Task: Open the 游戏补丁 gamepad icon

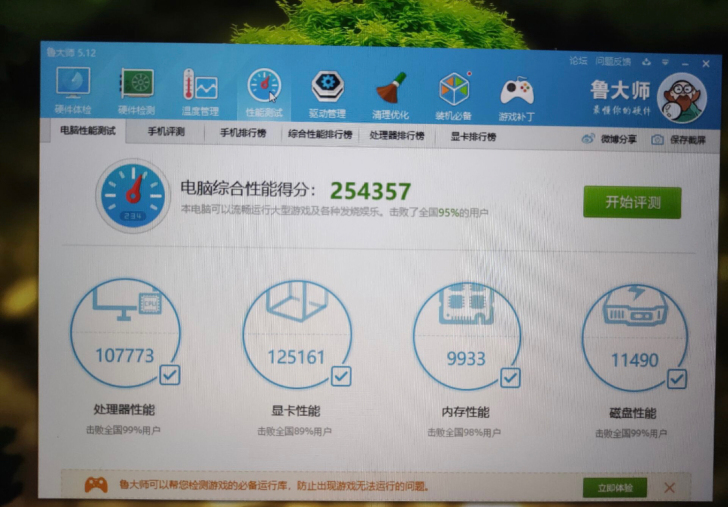Action: point(517,97)
